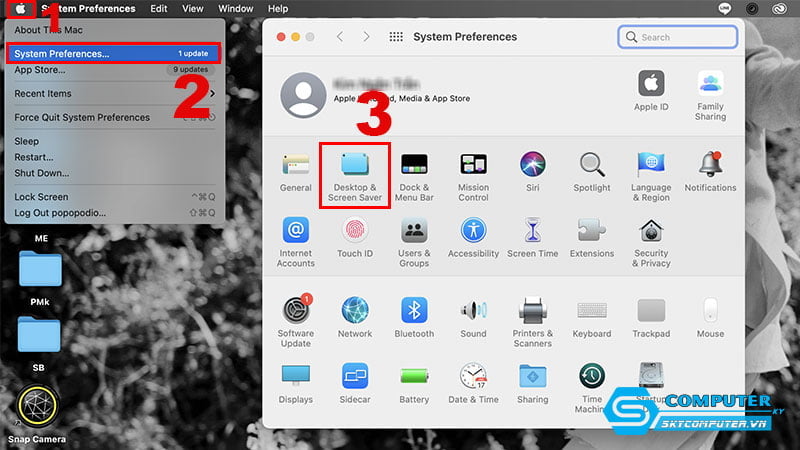Open Family Sharing settings

[710, 95]
